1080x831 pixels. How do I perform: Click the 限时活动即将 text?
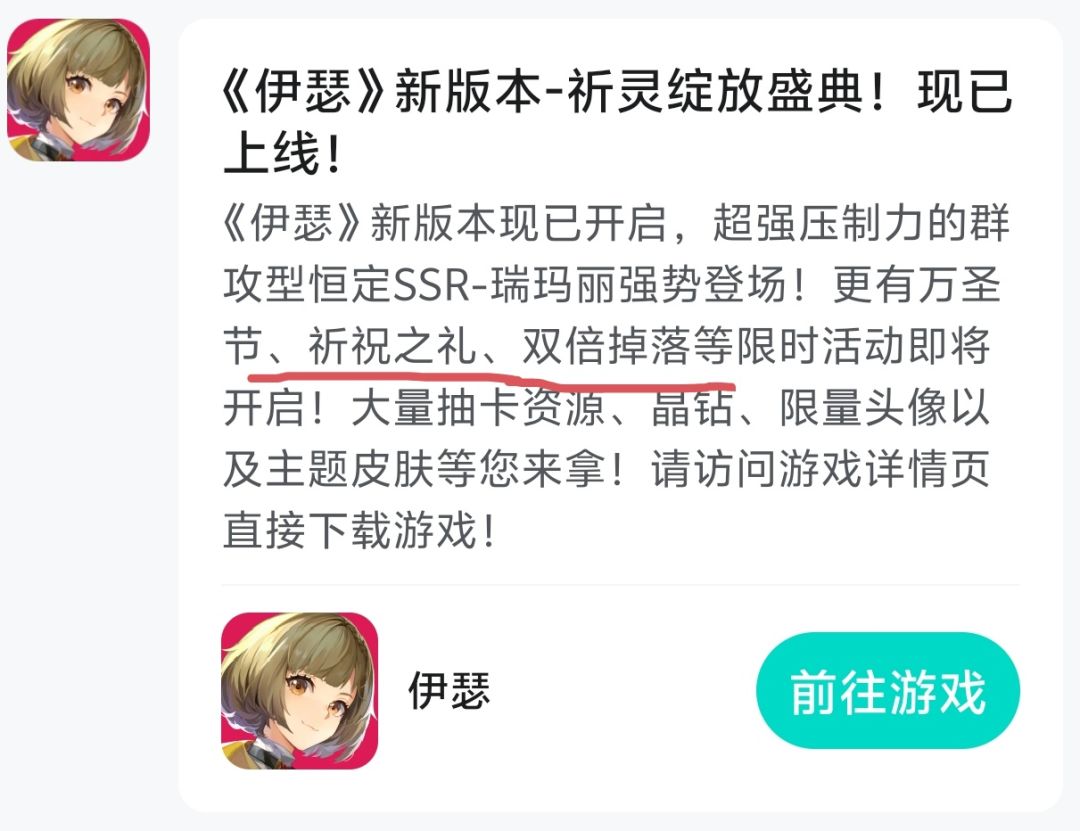pos(863,346)
